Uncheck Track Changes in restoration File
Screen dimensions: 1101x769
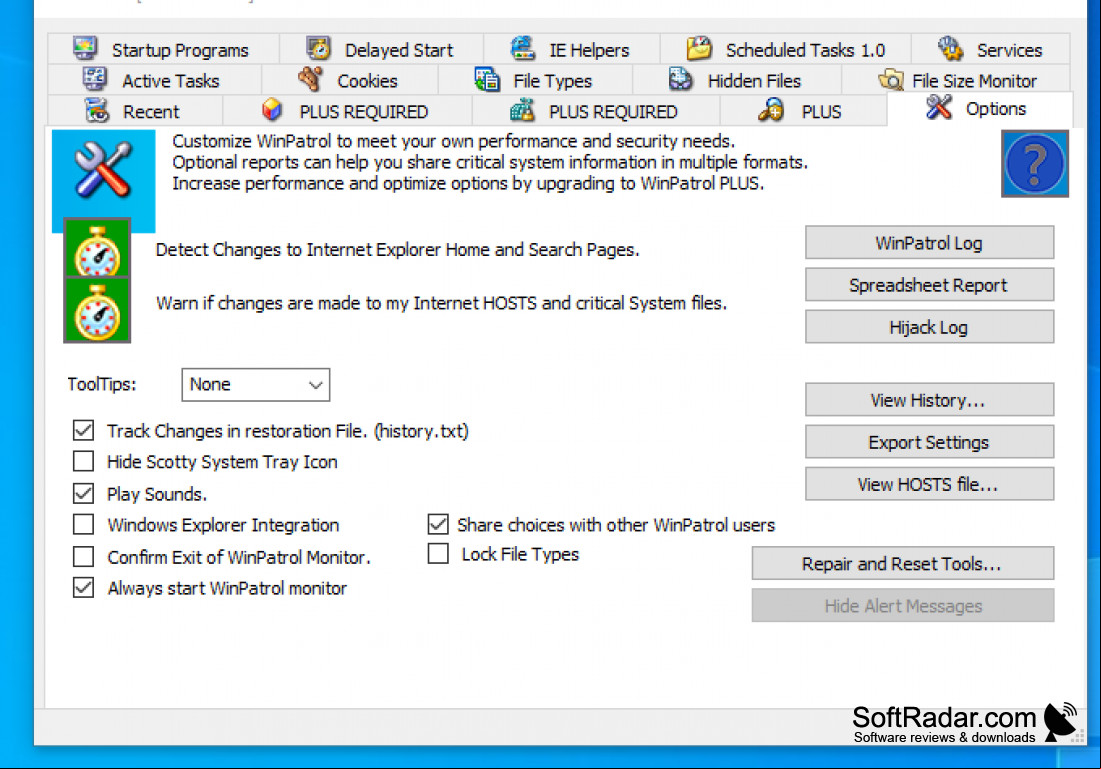(84, 430)
